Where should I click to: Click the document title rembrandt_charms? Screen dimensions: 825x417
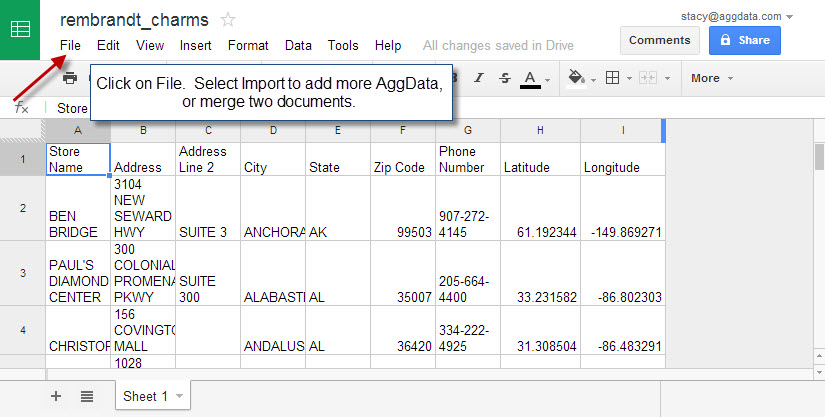point(134,20)
